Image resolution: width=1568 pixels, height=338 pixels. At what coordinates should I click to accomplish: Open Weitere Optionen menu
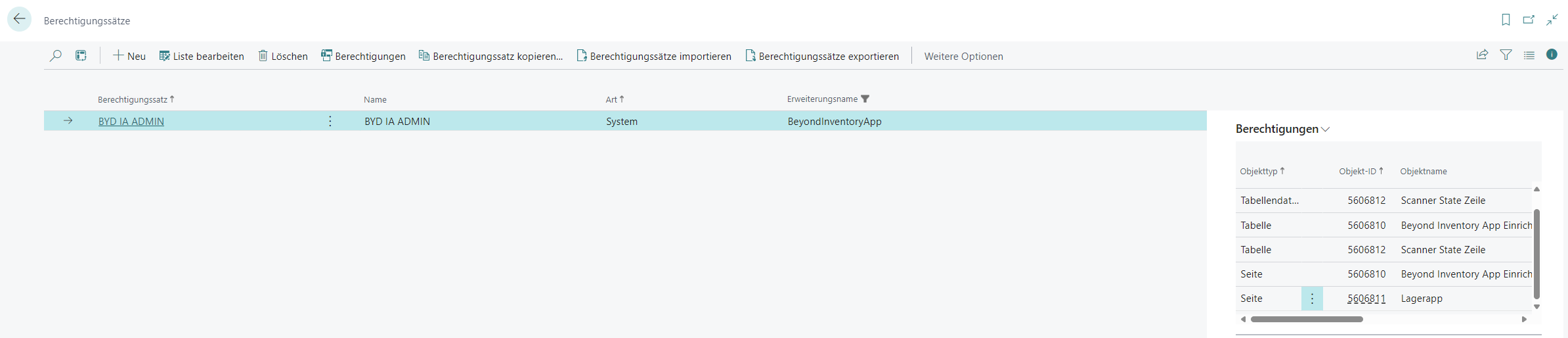(963, 57)
